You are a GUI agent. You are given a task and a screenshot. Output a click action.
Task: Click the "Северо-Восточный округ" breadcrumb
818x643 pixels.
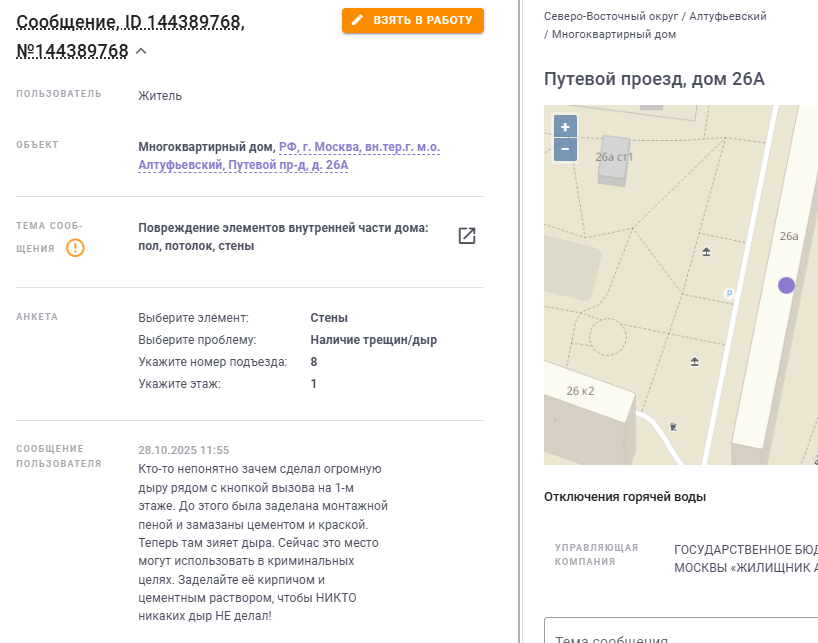click(x=609, y=17)
